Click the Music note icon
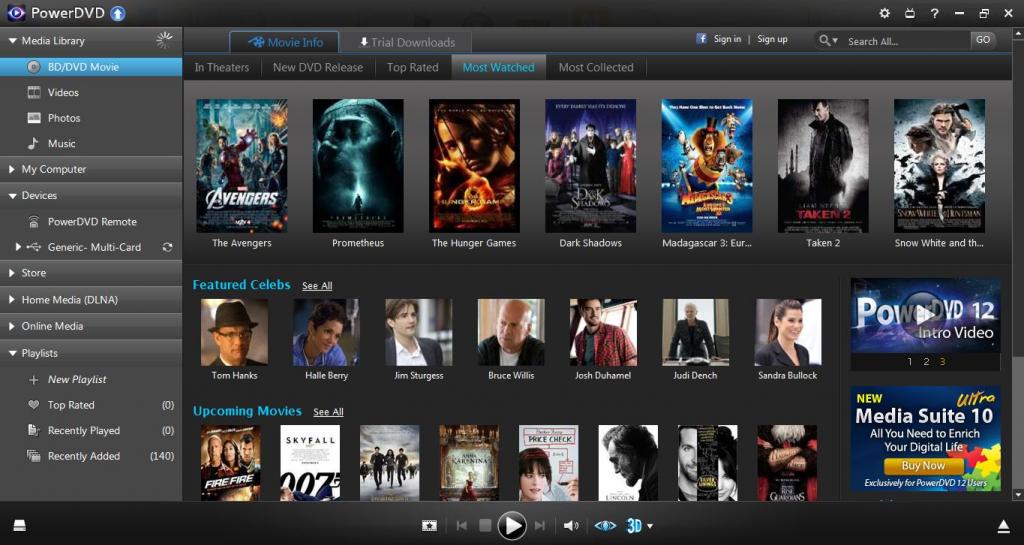Viewport: 1024px width, 545px height. click(33, 144)
